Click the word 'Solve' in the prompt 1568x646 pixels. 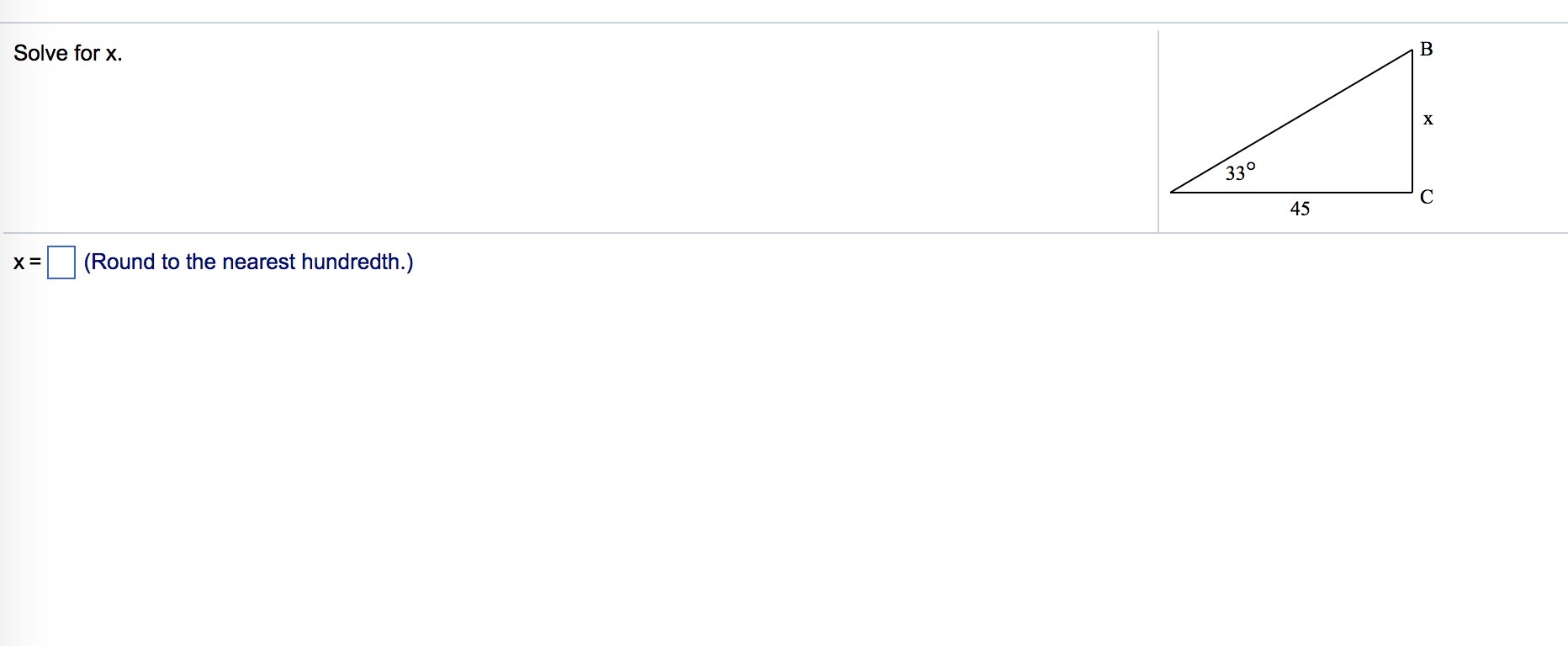click(x=40, y=53)
